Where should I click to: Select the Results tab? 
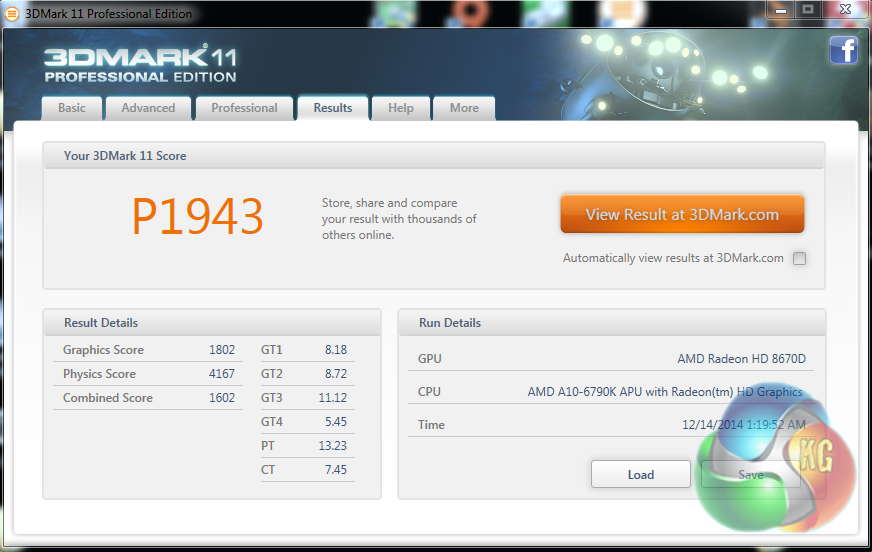tap(333, 108)
